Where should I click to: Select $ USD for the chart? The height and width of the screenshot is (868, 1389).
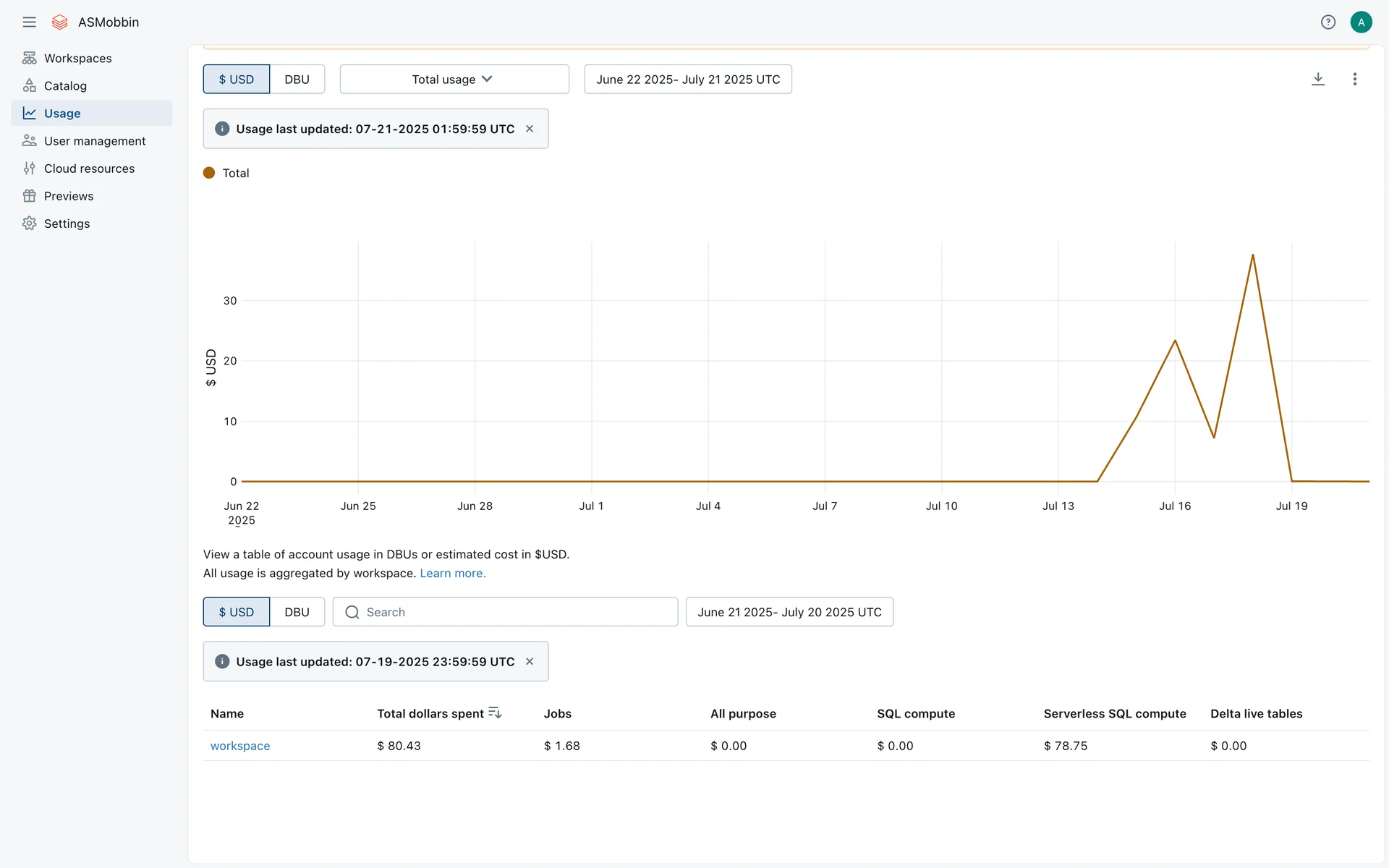[237, 79]
